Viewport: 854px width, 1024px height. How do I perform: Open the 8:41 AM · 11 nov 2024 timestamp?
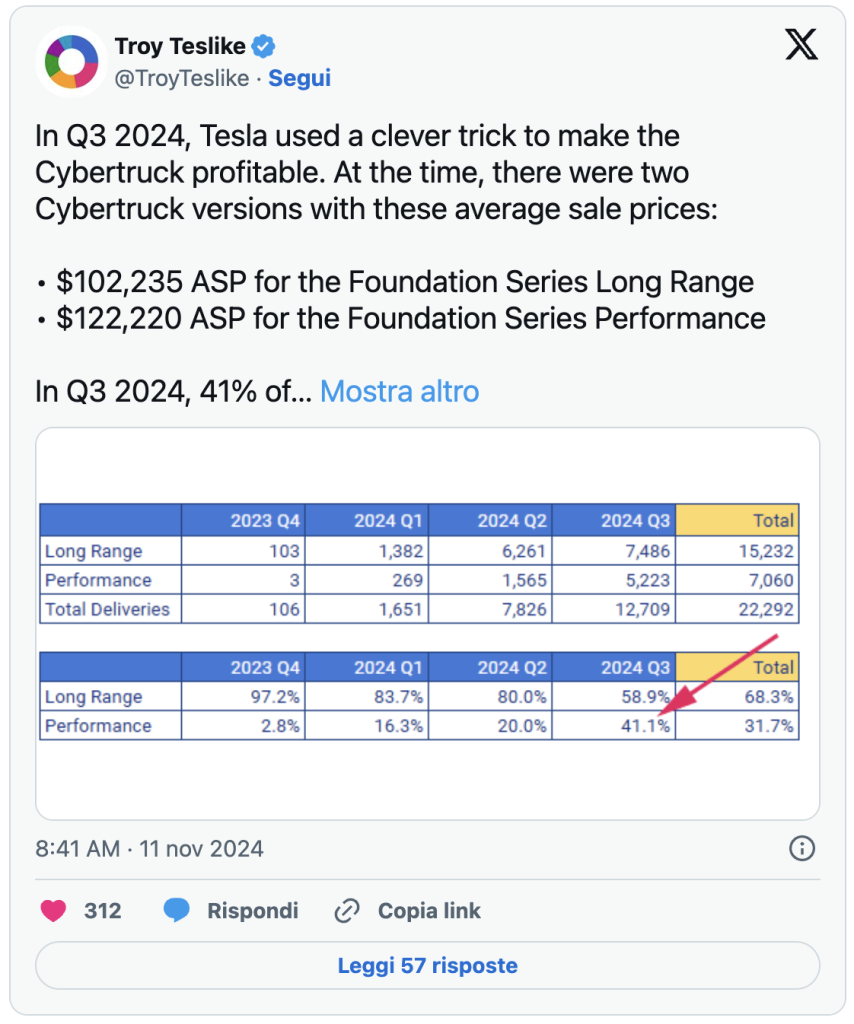pyautogui.click(x=150, y=848)
